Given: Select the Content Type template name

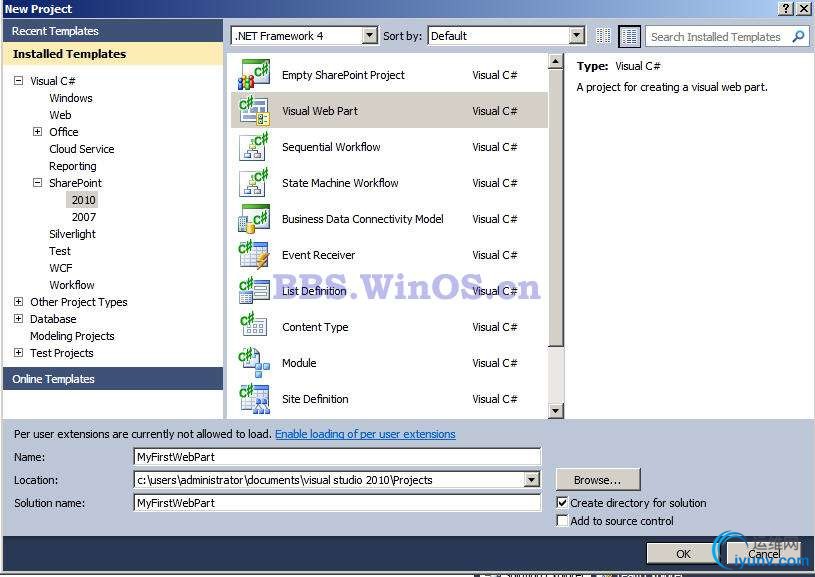Looking at the screenshot, I should (315, 327).
